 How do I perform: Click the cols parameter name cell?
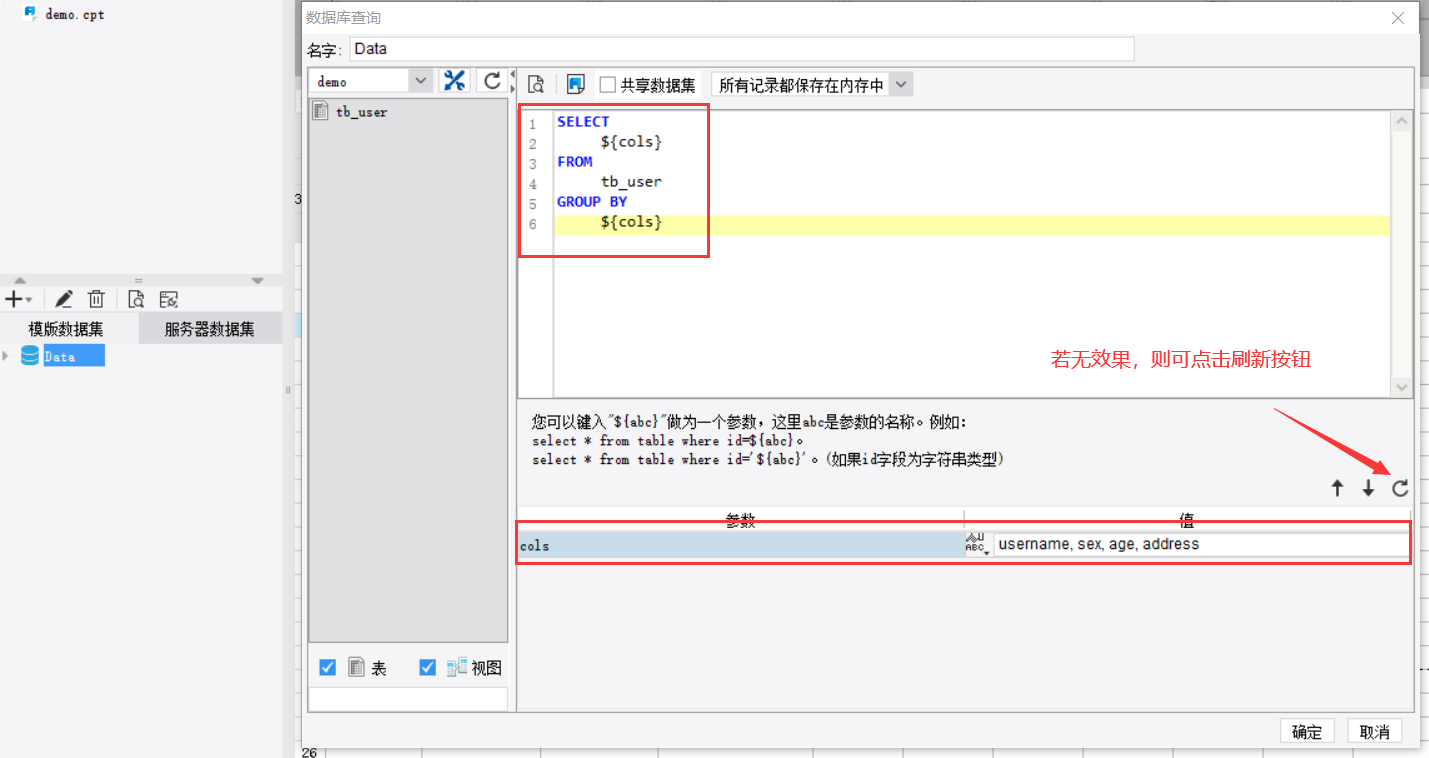(x=741, y=545)
